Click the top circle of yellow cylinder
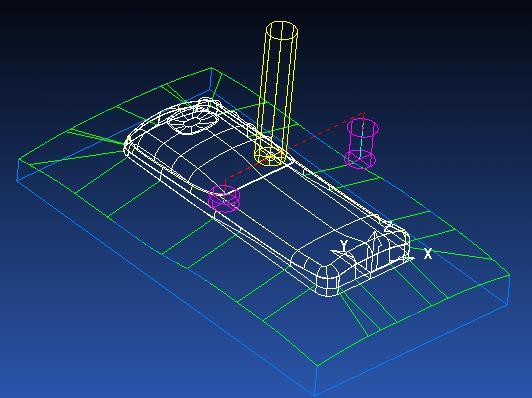The image size is (532, 398). click(x=282, y=31)
